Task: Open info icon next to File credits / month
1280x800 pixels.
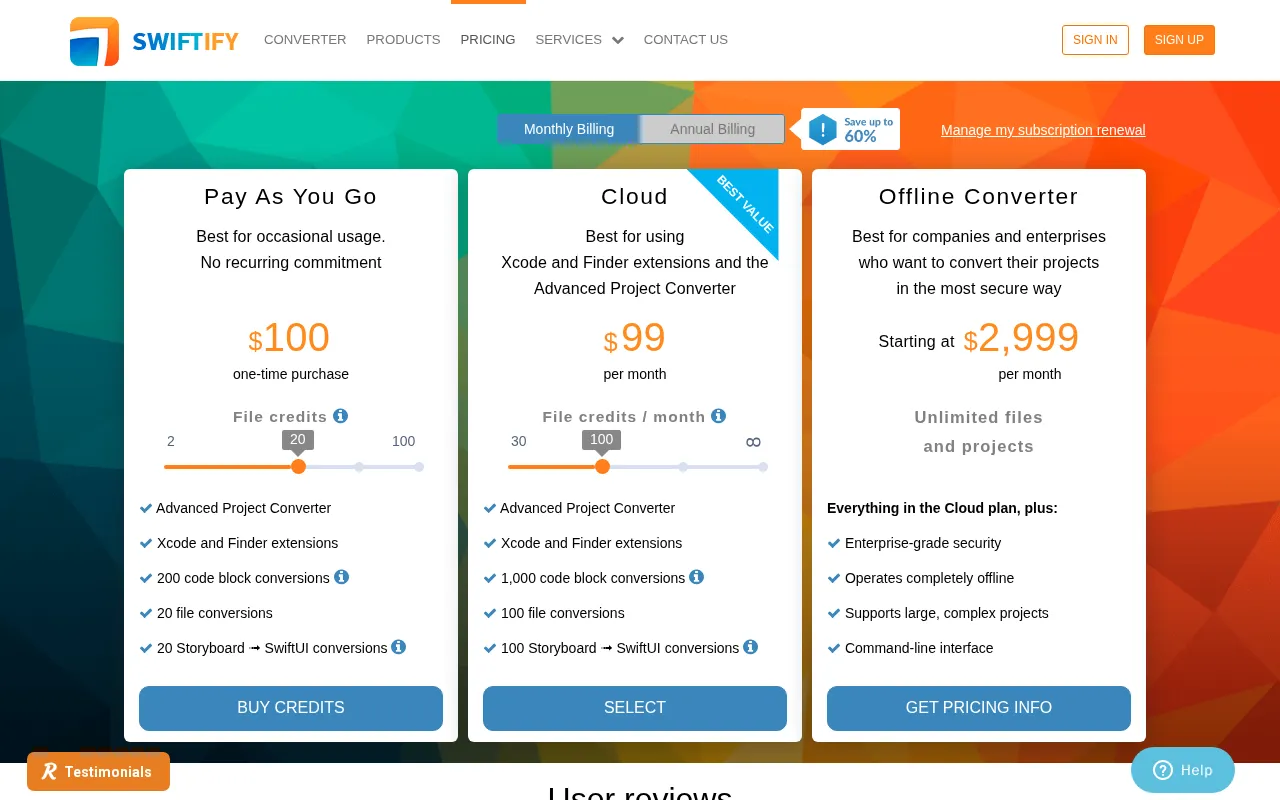Action: pos(718,416)
